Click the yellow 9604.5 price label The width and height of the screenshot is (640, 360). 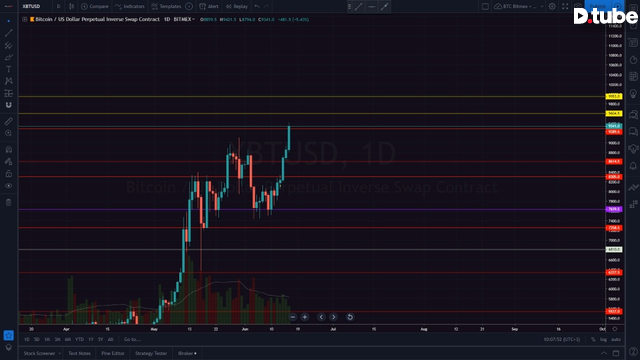tap(614, 113)
